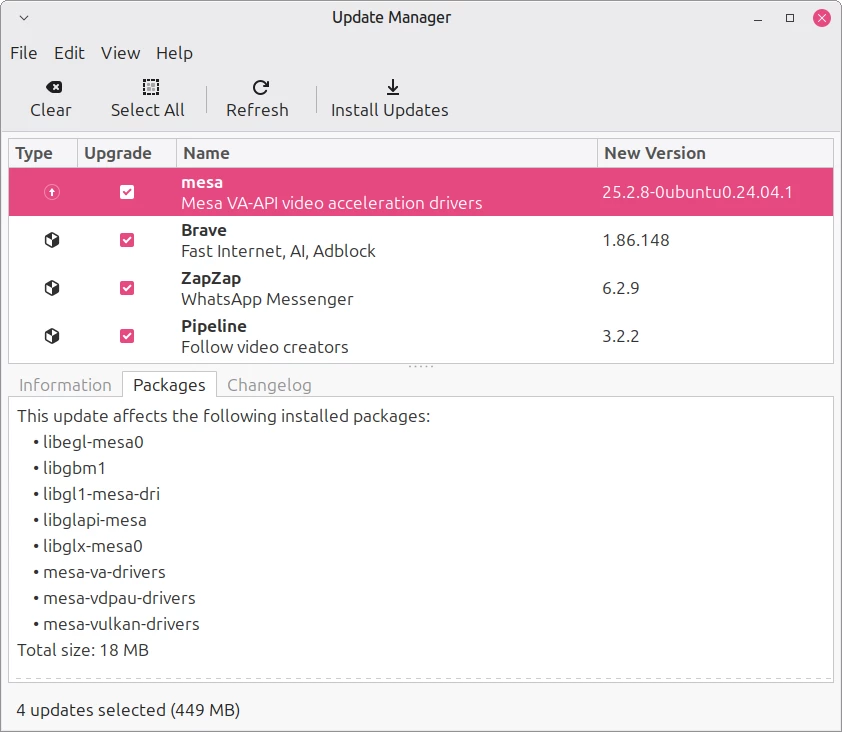The width and height of the screenshot is (842, 732).
Task: Open the Help menu
Action: (x=174, y=53)
